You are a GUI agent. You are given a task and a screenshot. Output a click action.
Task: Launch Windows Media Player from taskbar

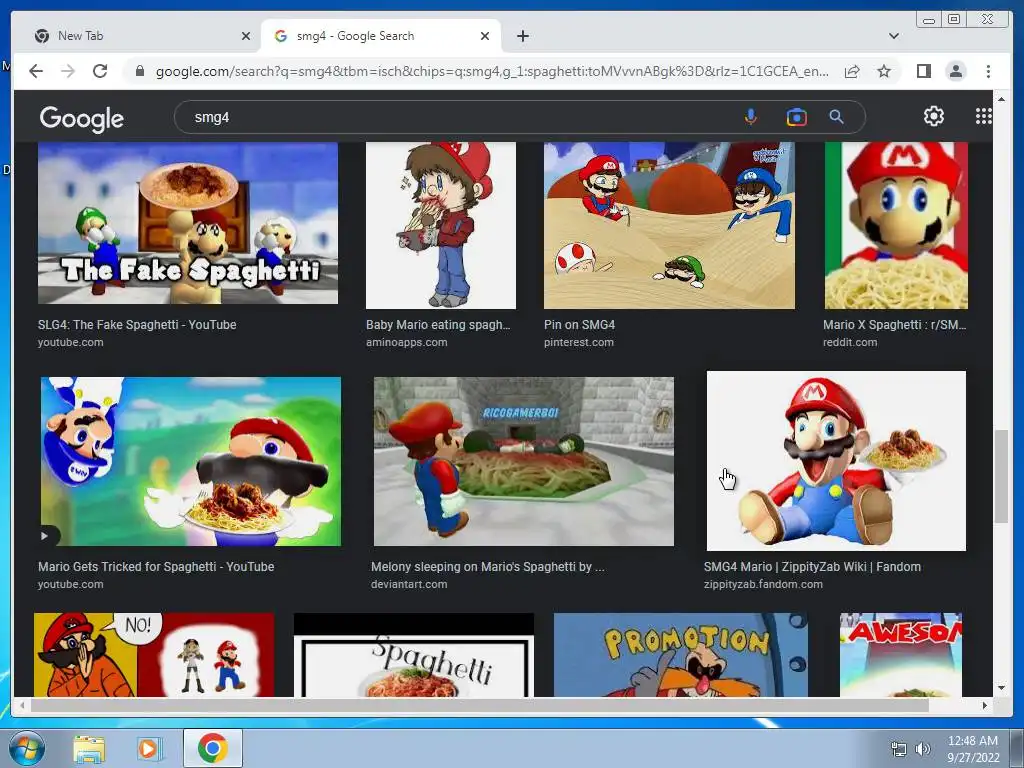pyautogui.click(x=148, y=749)
